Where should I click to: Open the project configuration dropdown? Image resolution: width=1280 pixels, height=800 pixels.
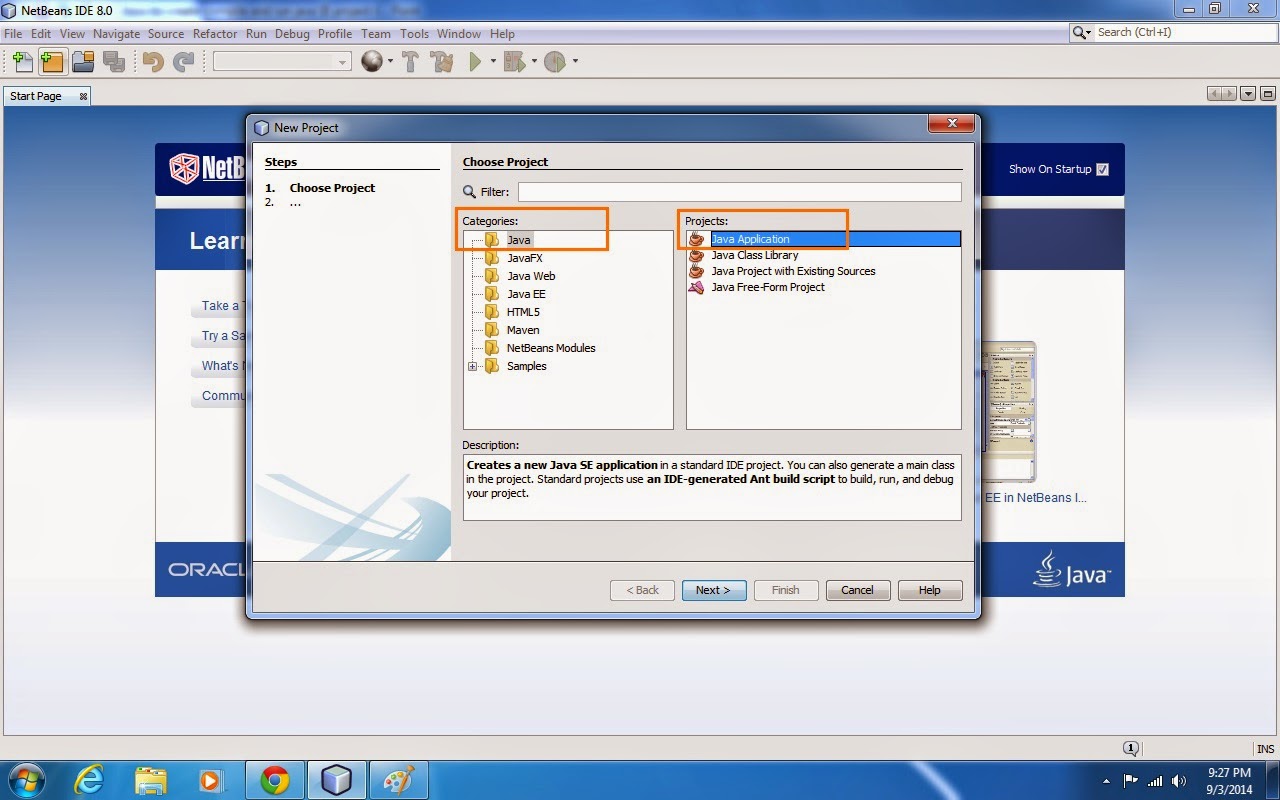341,61
